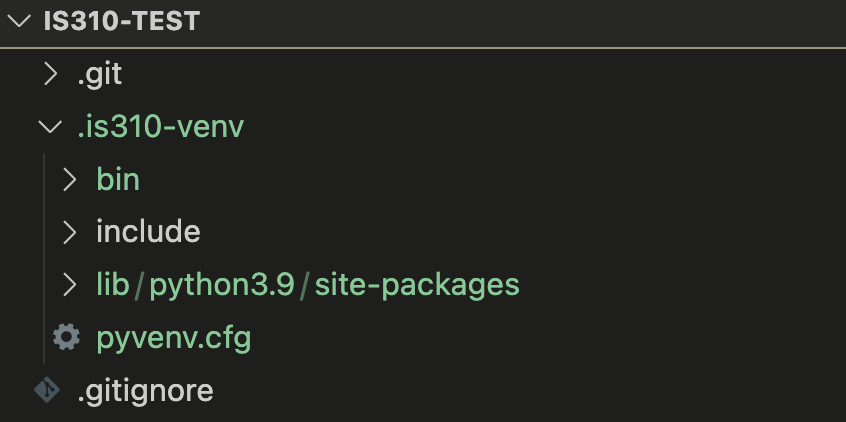Select the .is310-venv folder label
Viewport: 846px width, 422px height.
click(160, 127)
